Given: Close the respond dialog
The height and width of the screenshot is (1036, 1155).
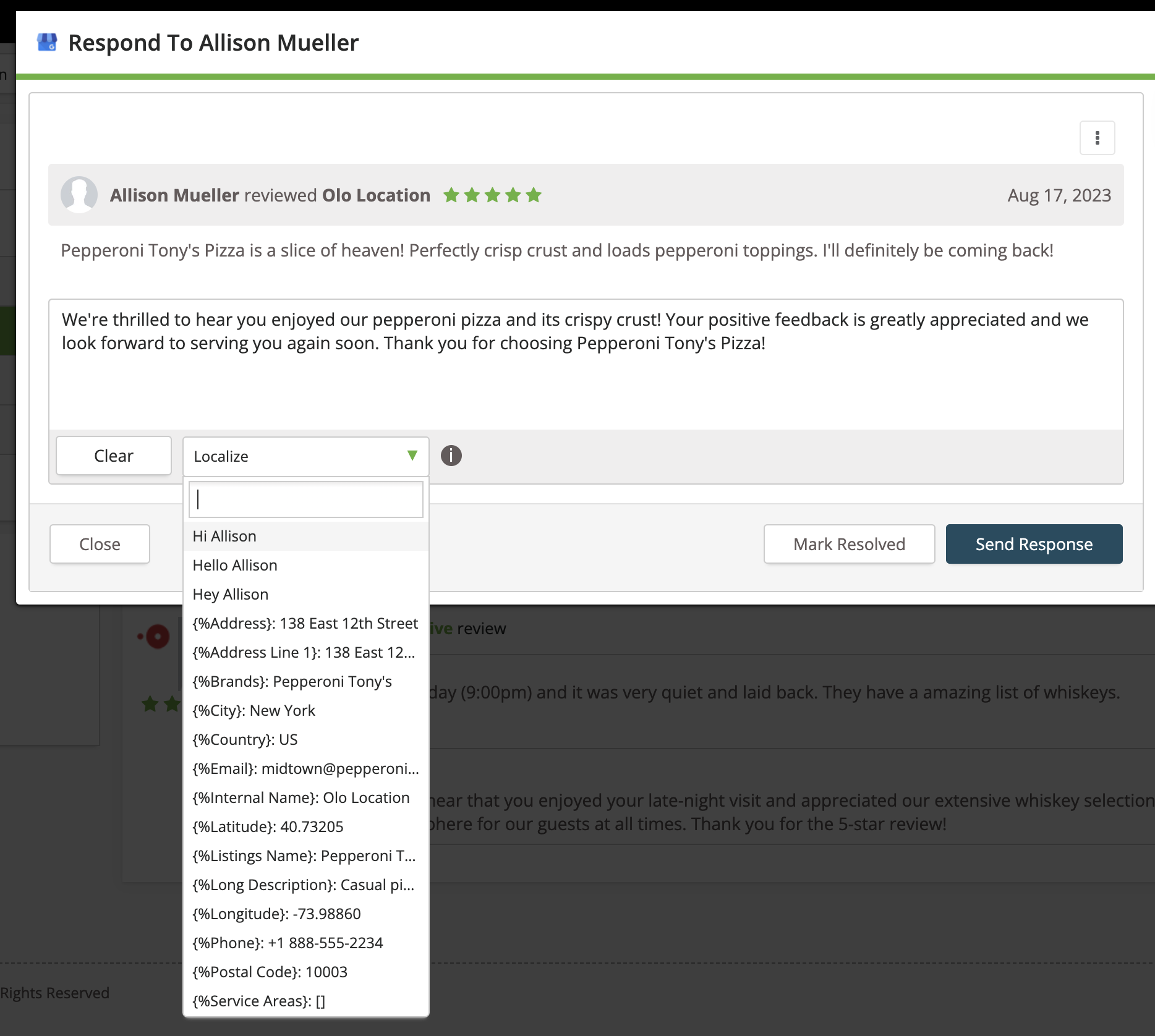Looking at the screenshot, I should [100, 544].
